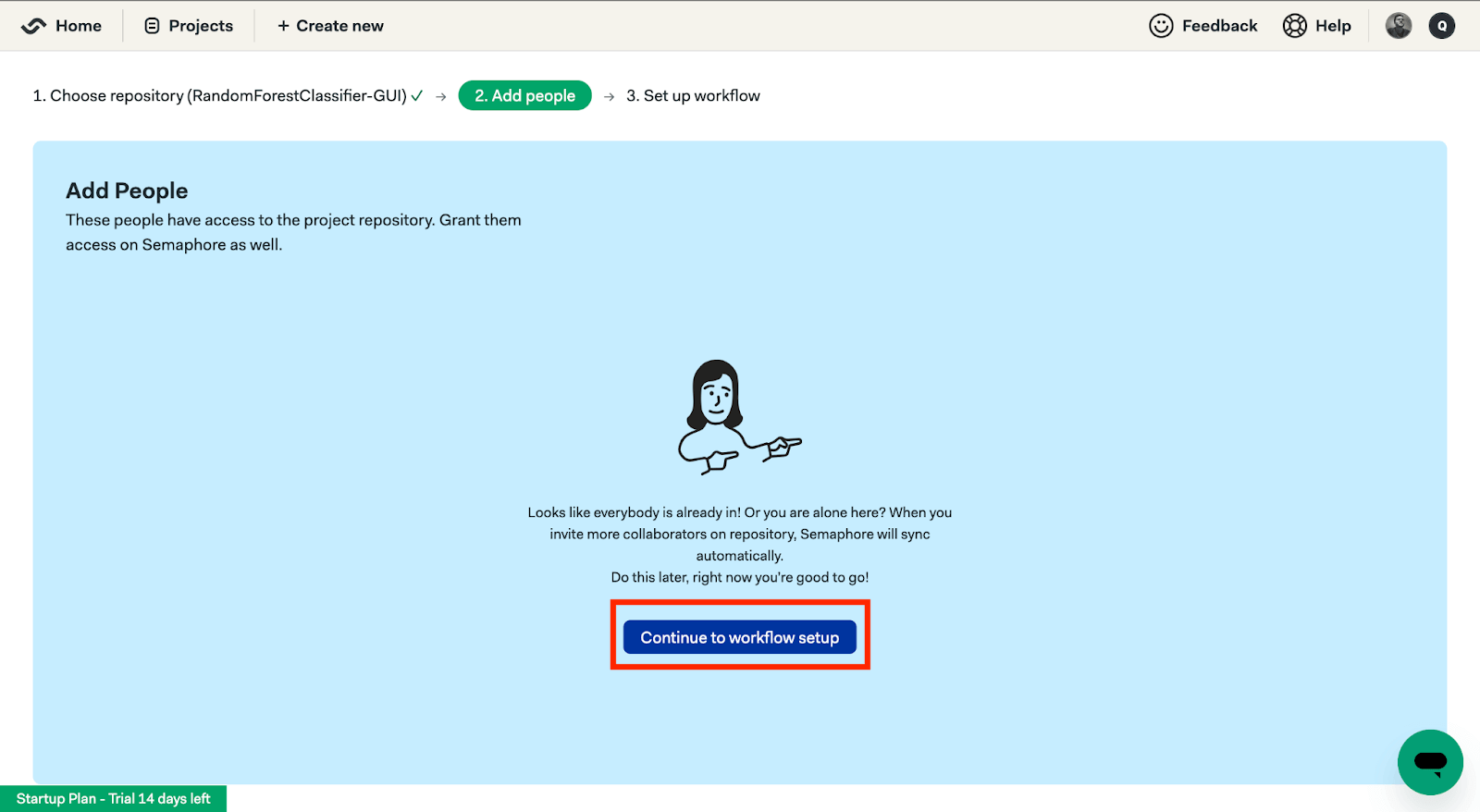Click the Help lifebuoy icon

click(1294, 26)
